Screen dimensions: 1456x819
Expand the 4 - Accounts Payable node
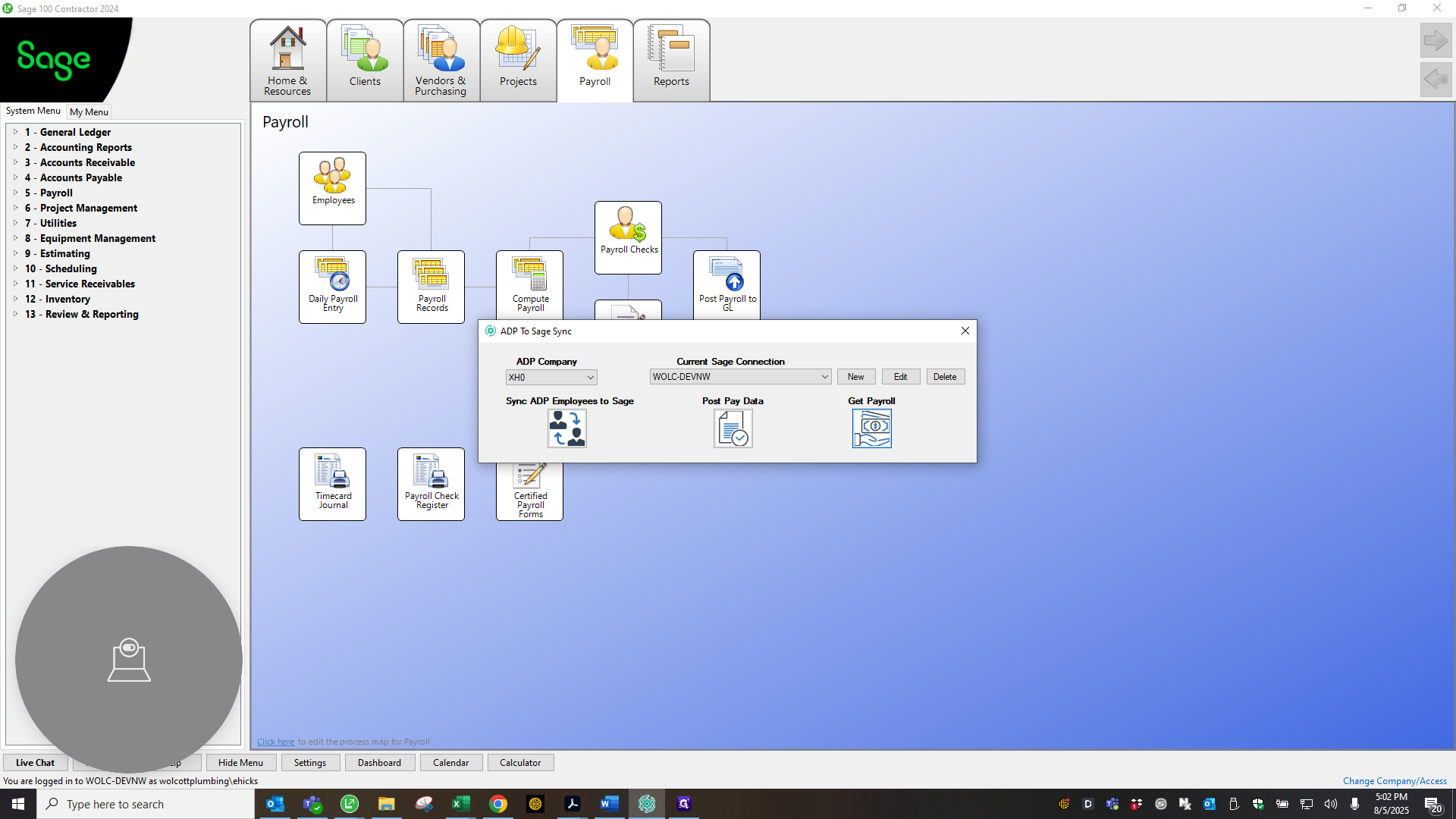pyautogui.click(x=15, y=177)
